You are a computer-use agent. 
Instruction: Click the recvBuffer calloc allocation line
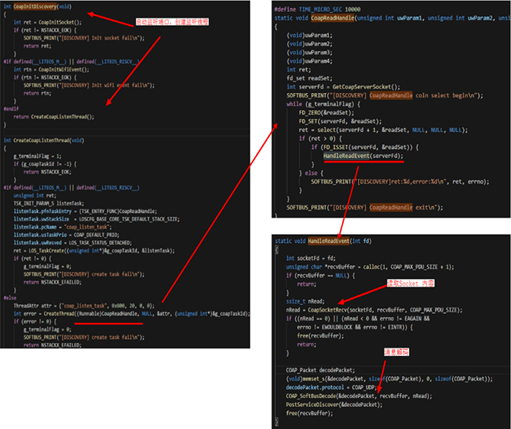click(x=370, y=267)
